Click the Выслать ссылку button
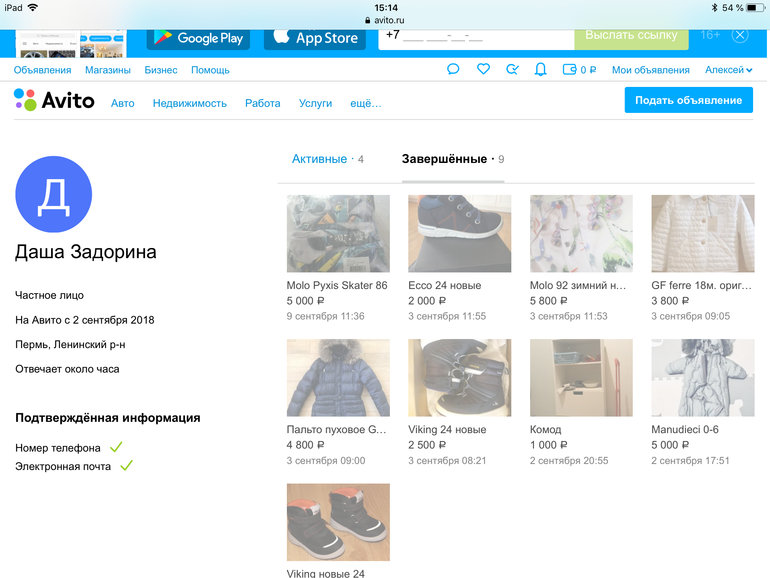Screen dimensions: 770x578 631,35
